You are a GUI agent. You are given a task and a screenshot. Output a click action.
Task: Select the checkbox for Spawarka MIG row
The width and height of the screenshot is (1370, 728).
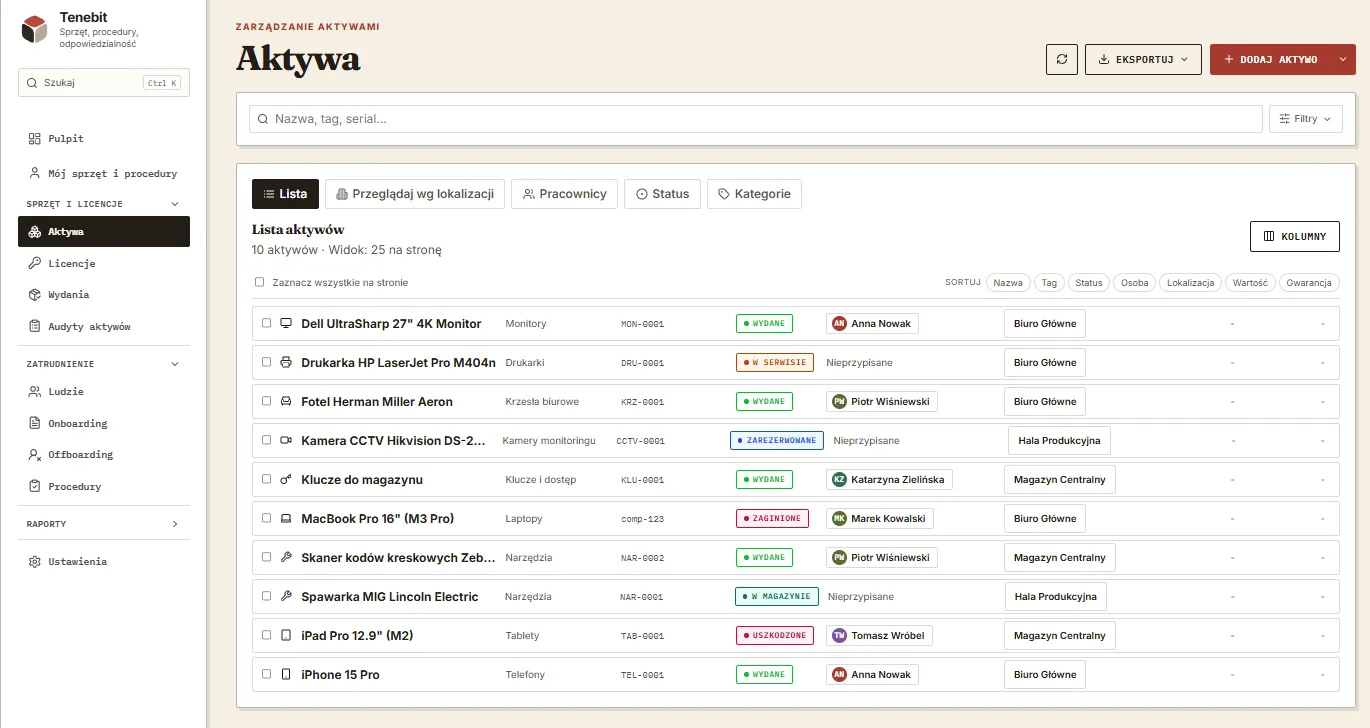(266, 597)
